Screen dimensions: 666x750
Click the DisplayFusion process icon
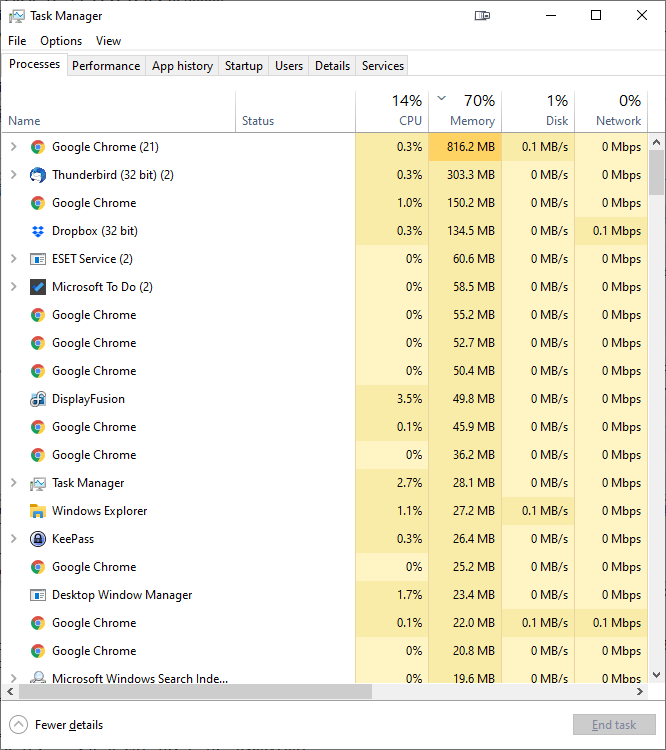(38, 399)
